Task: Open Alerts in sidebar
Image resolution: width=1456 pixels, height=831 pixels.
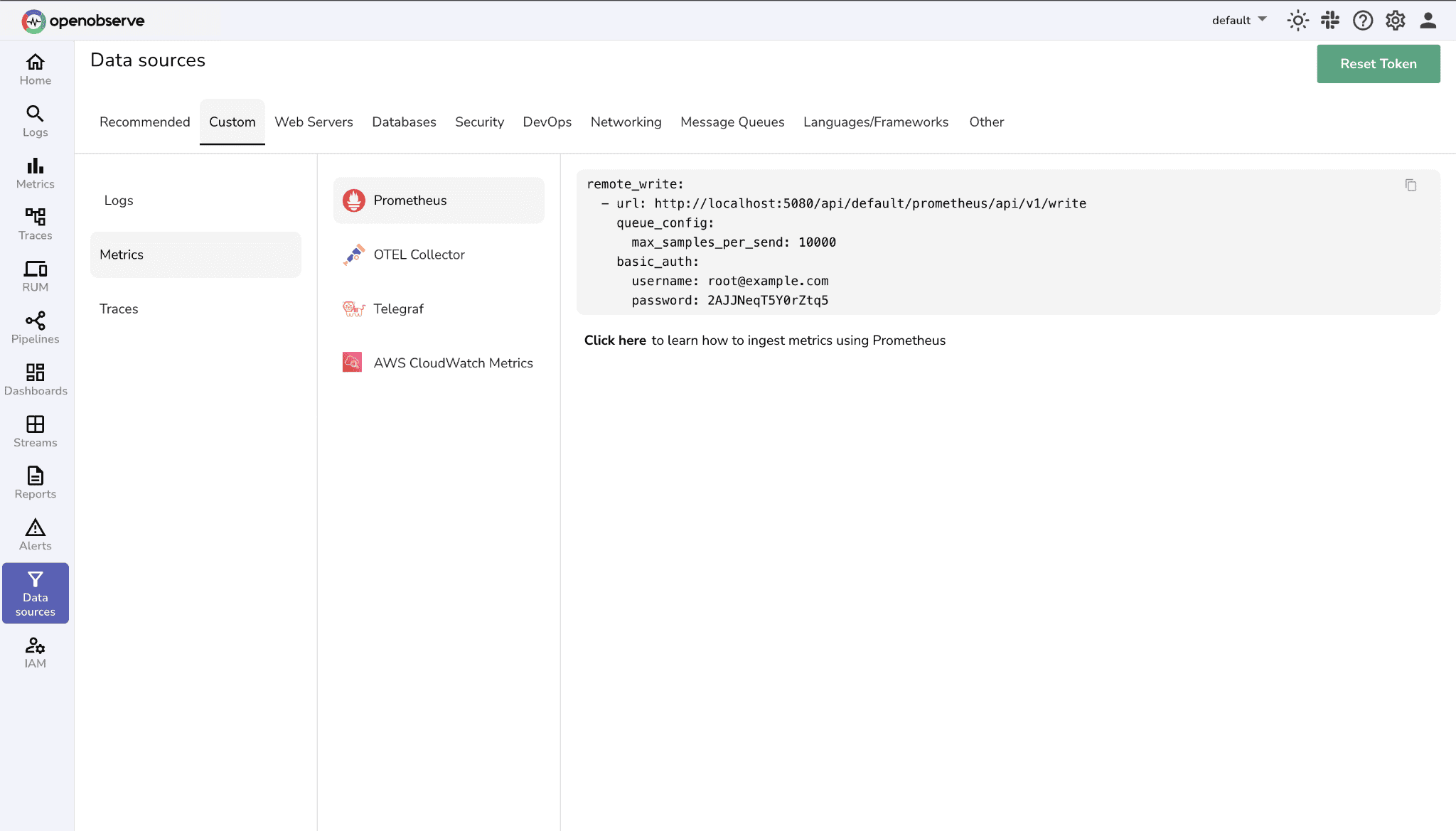Action: point(36,535)
